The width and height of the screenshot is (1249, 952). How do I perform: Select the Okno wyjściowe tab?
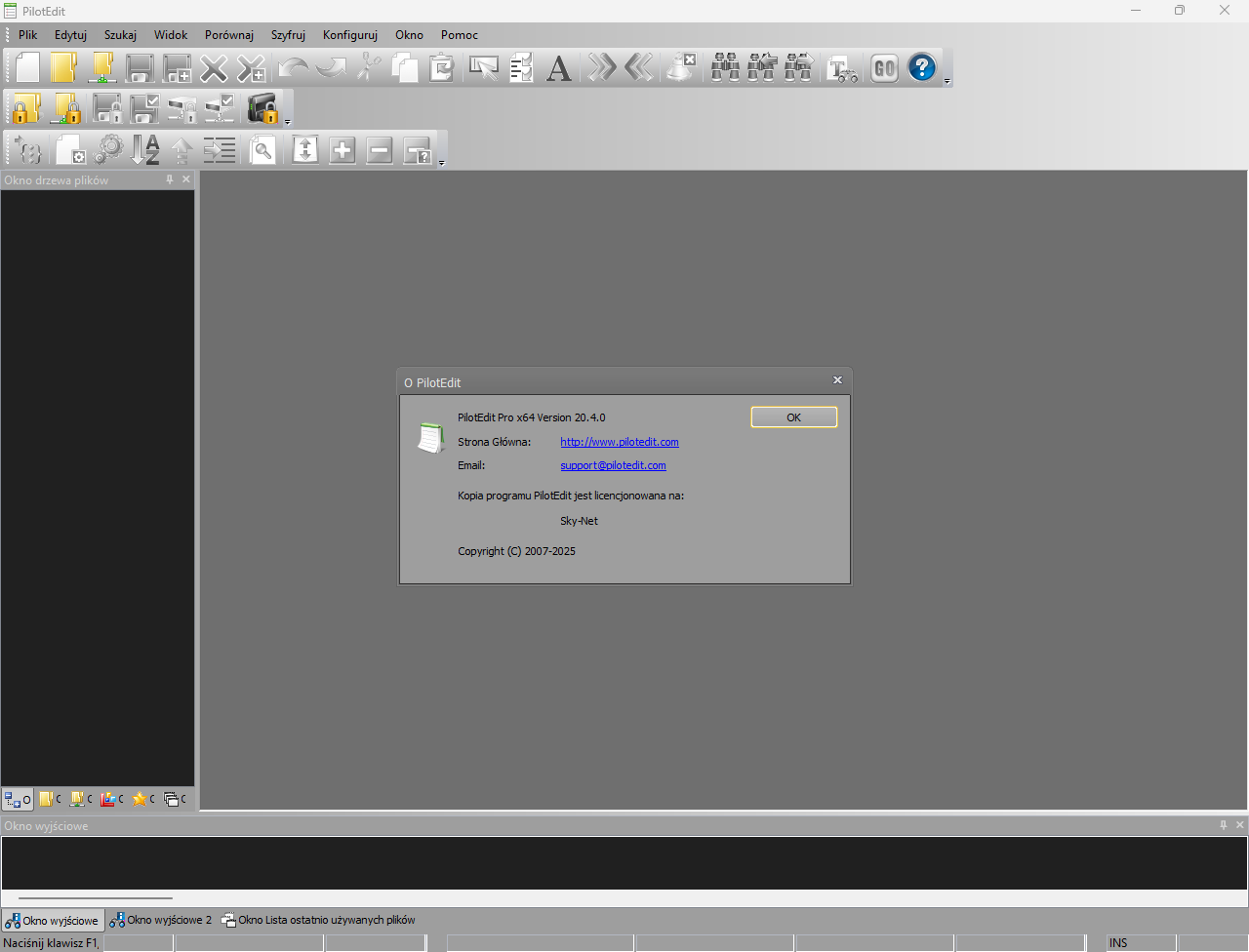53,920
